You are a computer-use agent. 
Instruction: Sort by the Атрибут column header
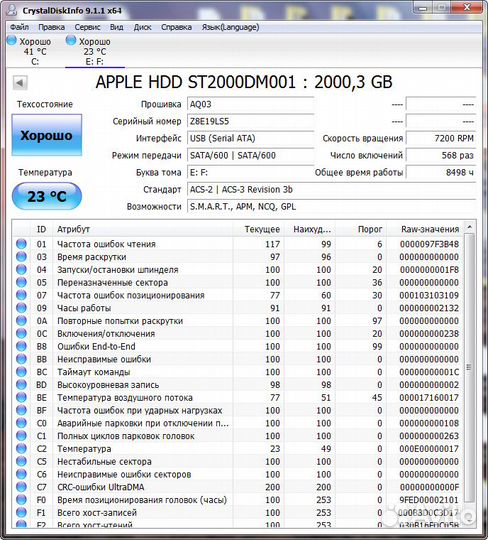pyautogui.click(x=143, y=229)
